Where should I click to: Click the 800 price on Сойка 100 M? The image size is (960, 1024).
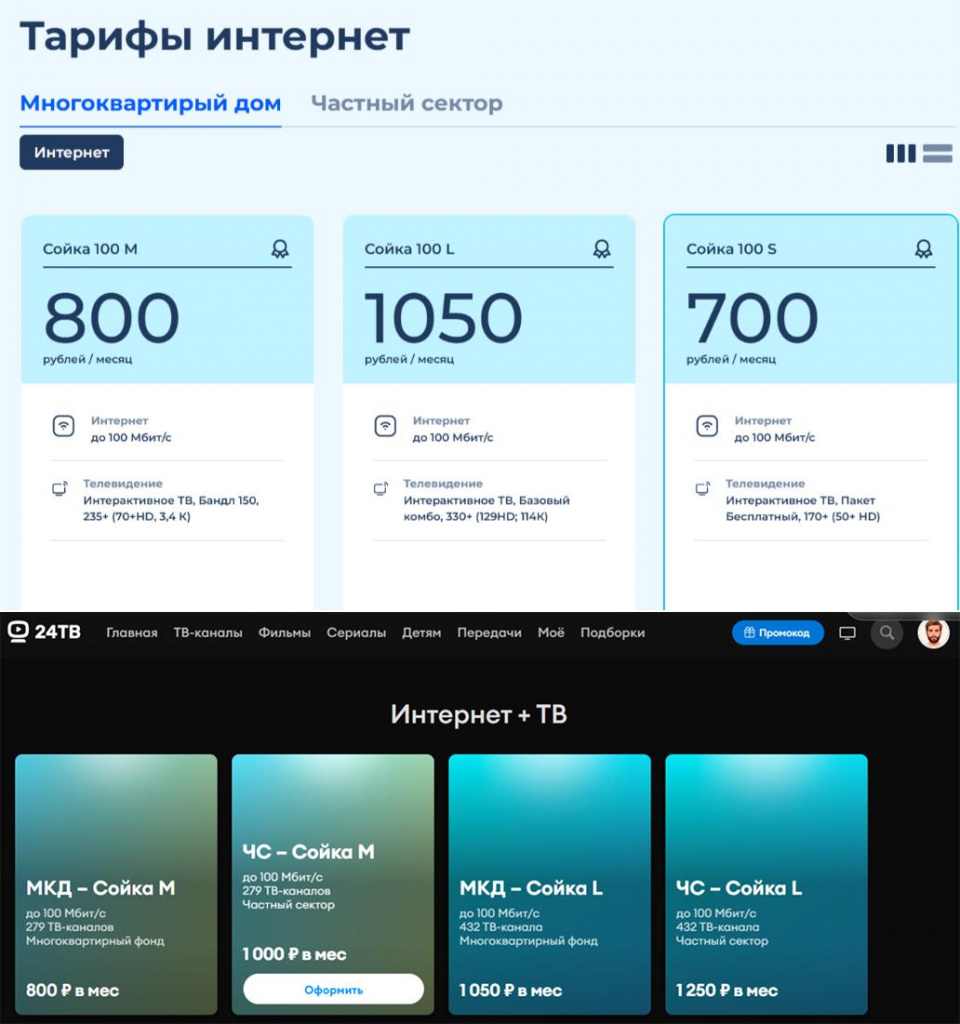coord(112,318)
